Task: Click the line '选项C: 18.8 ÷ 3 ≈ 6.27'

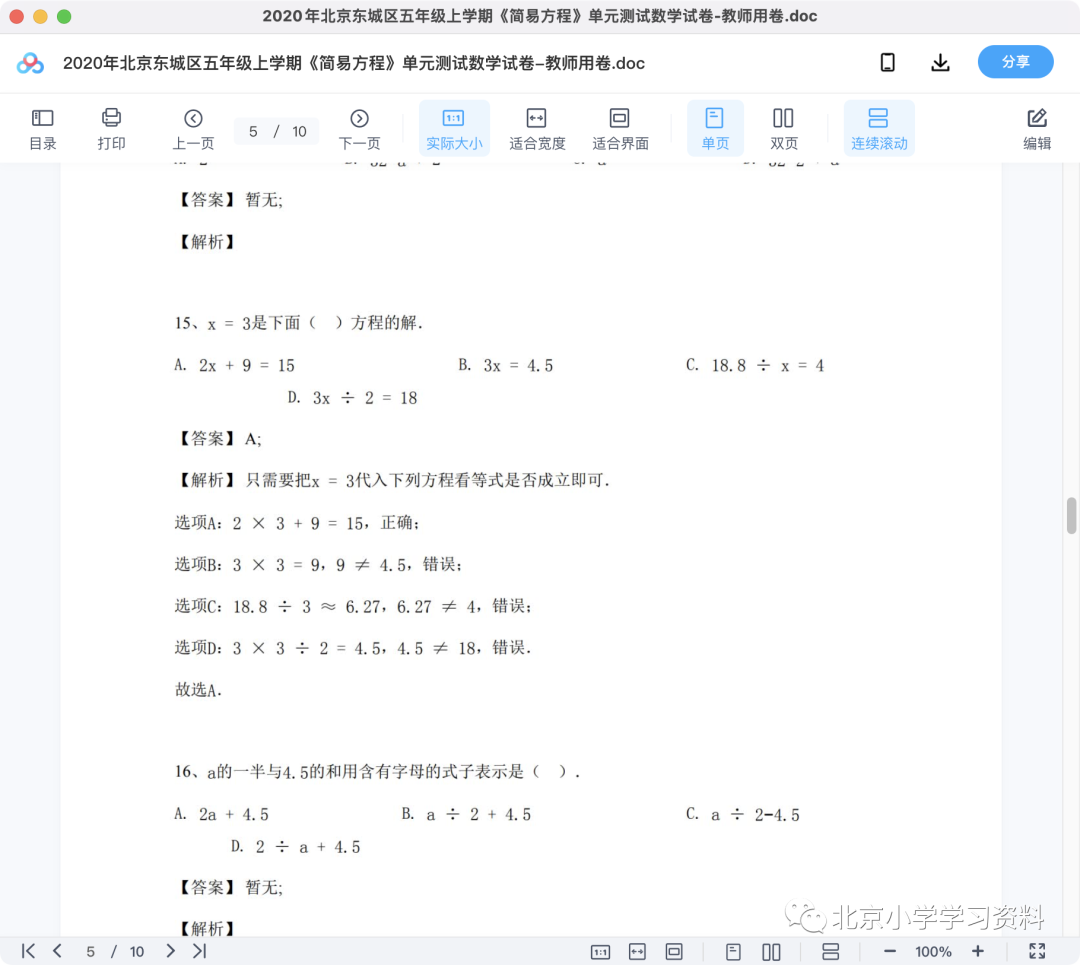Action: 353,606
